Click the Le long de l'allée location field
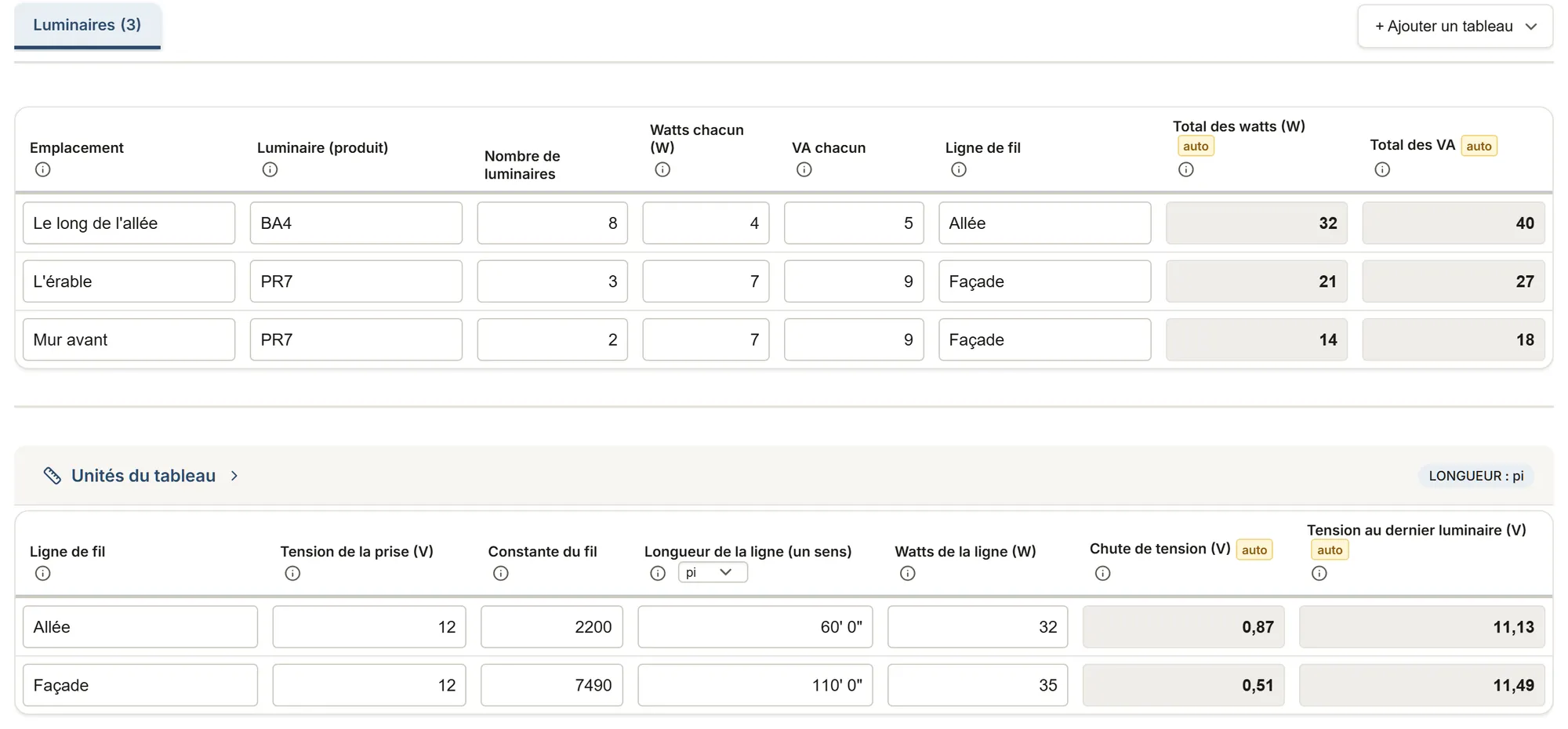The image size is (1568, 729). click(129, 223)
